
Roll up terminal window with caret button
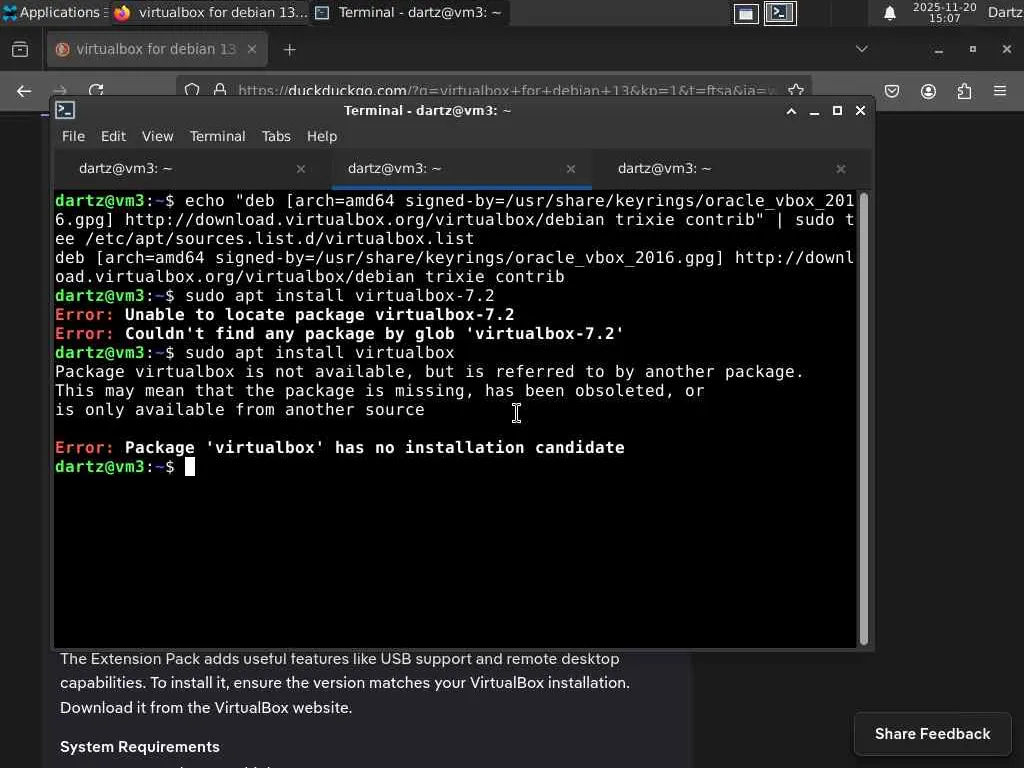(x=791, y=111)
